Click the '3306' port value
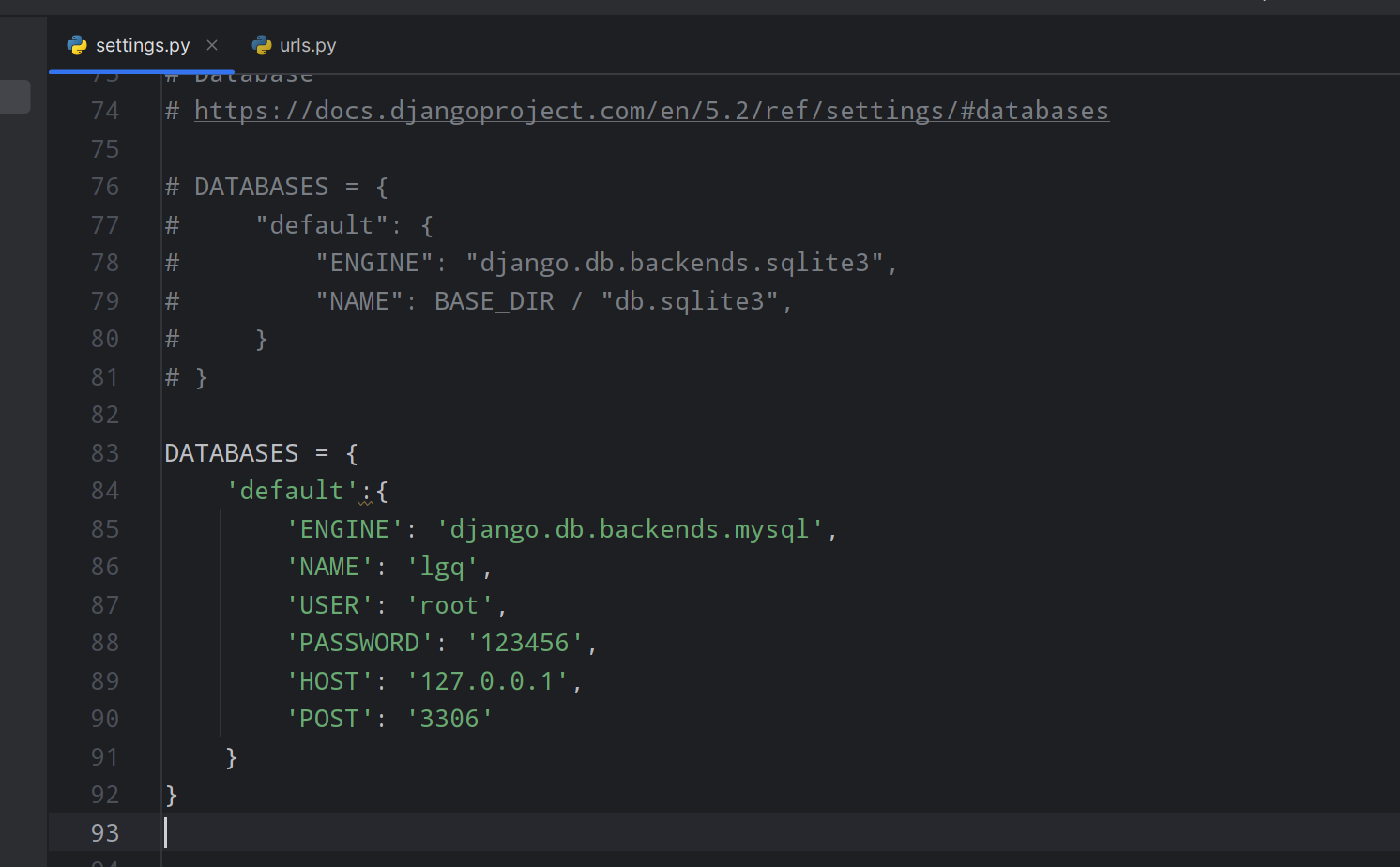The image size is (1400, 867). point(449,719)
